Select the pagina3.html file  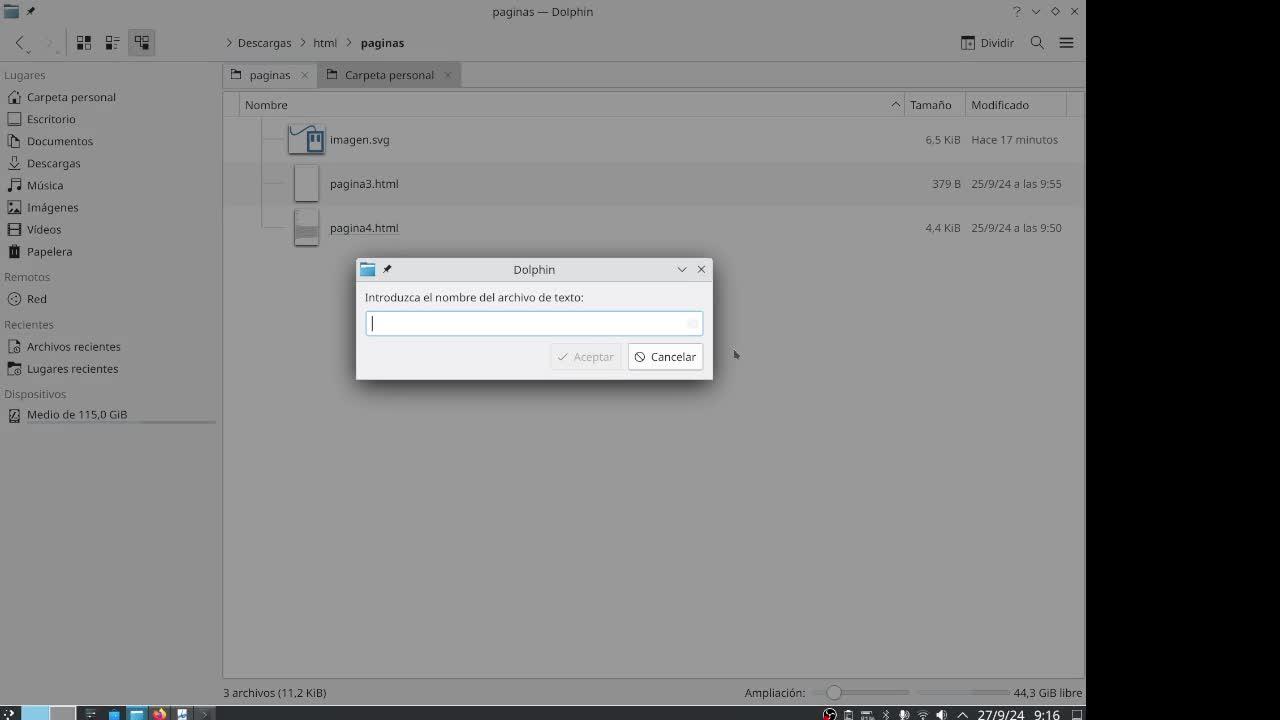[x=364, y=184]
